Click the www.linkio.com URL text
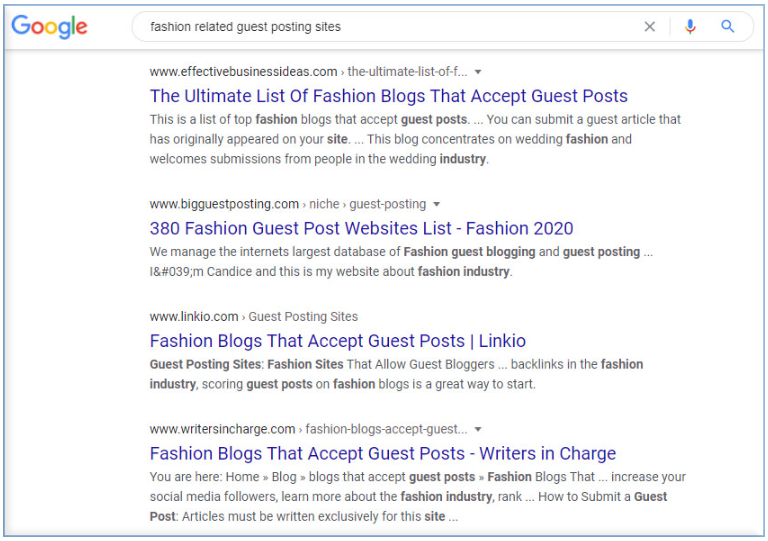This screenshot has height=541, width=768. click(x=194, y=317)
